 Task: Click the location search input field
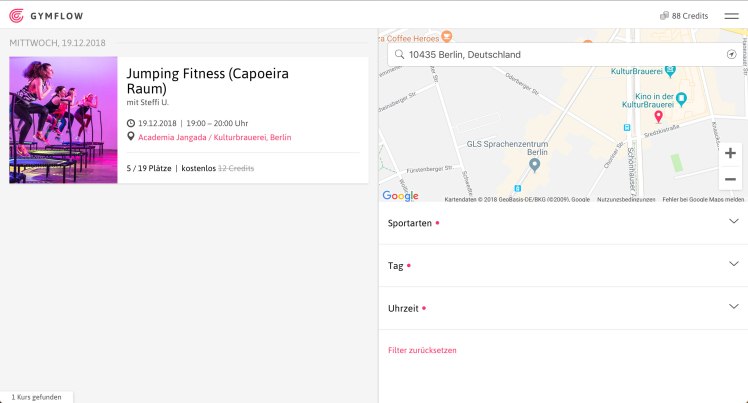coord(560,54)
